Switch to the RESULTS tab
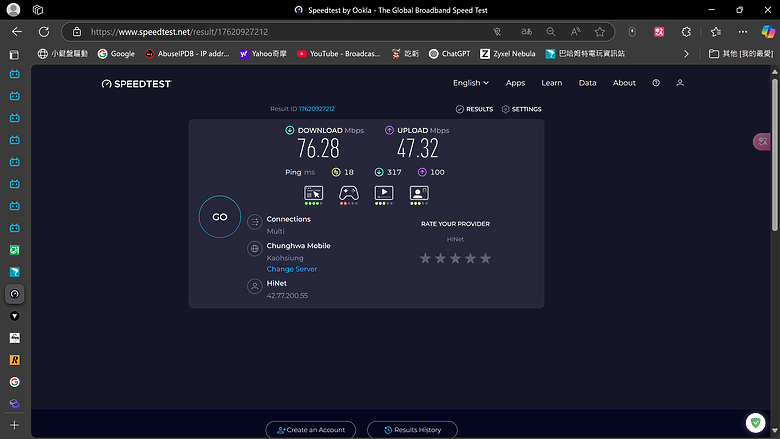This screenshot has height=439, width=780. [474, 109]
